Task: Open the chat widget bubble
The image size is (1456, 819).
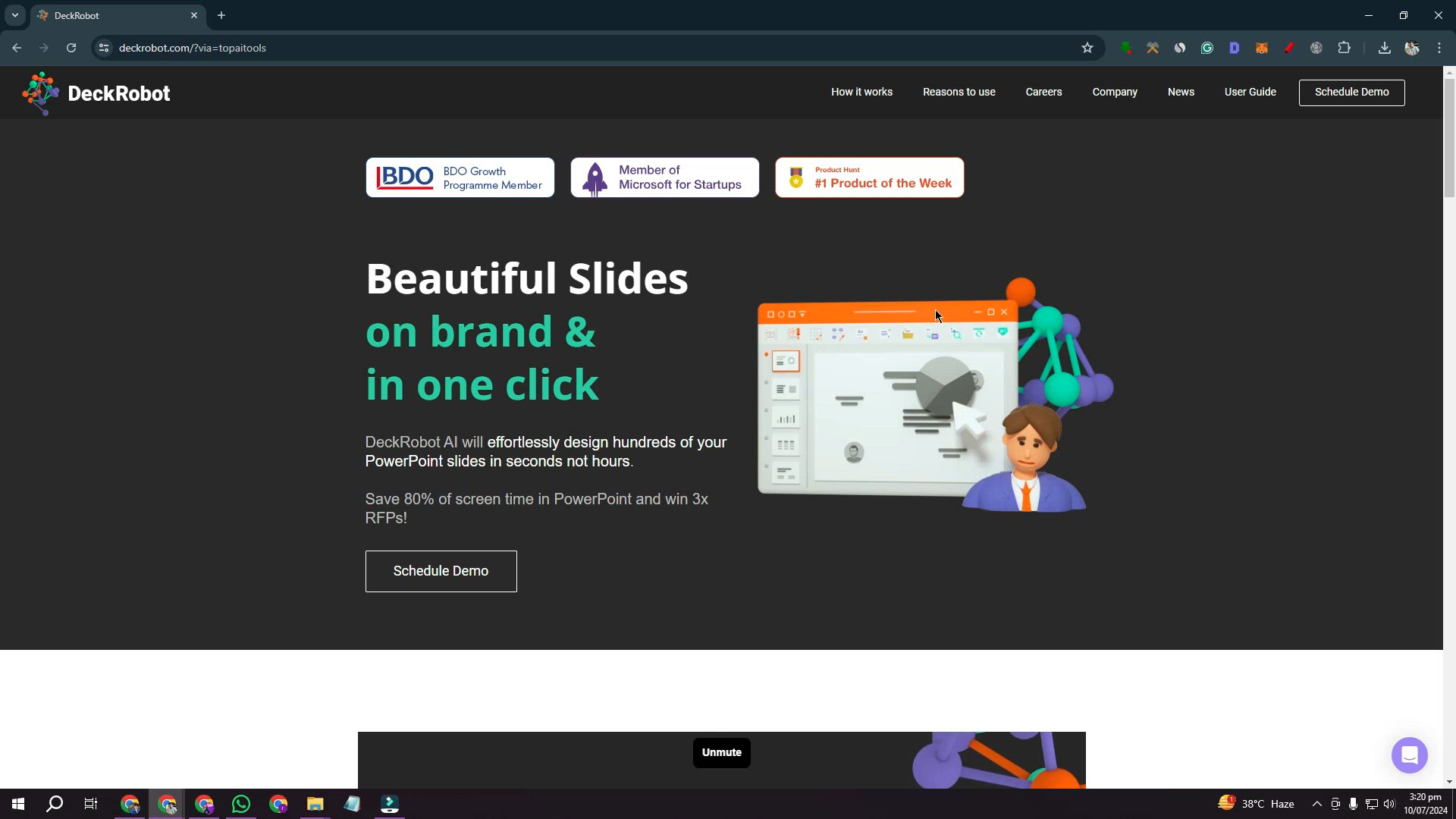Action: pos(1409,755)
